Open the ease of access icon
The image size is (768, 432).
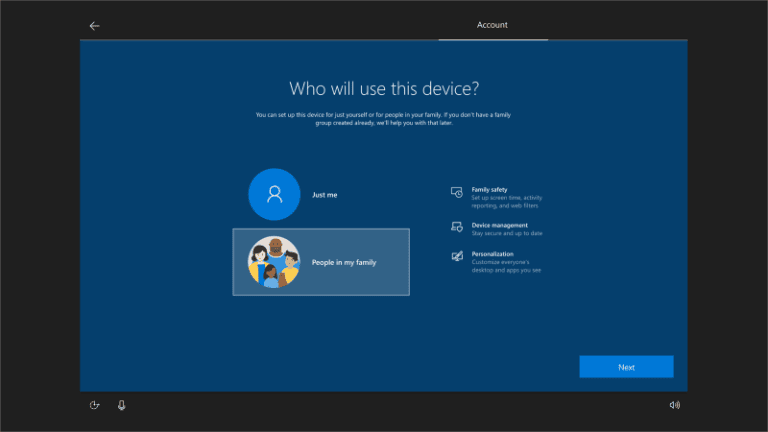95,405
